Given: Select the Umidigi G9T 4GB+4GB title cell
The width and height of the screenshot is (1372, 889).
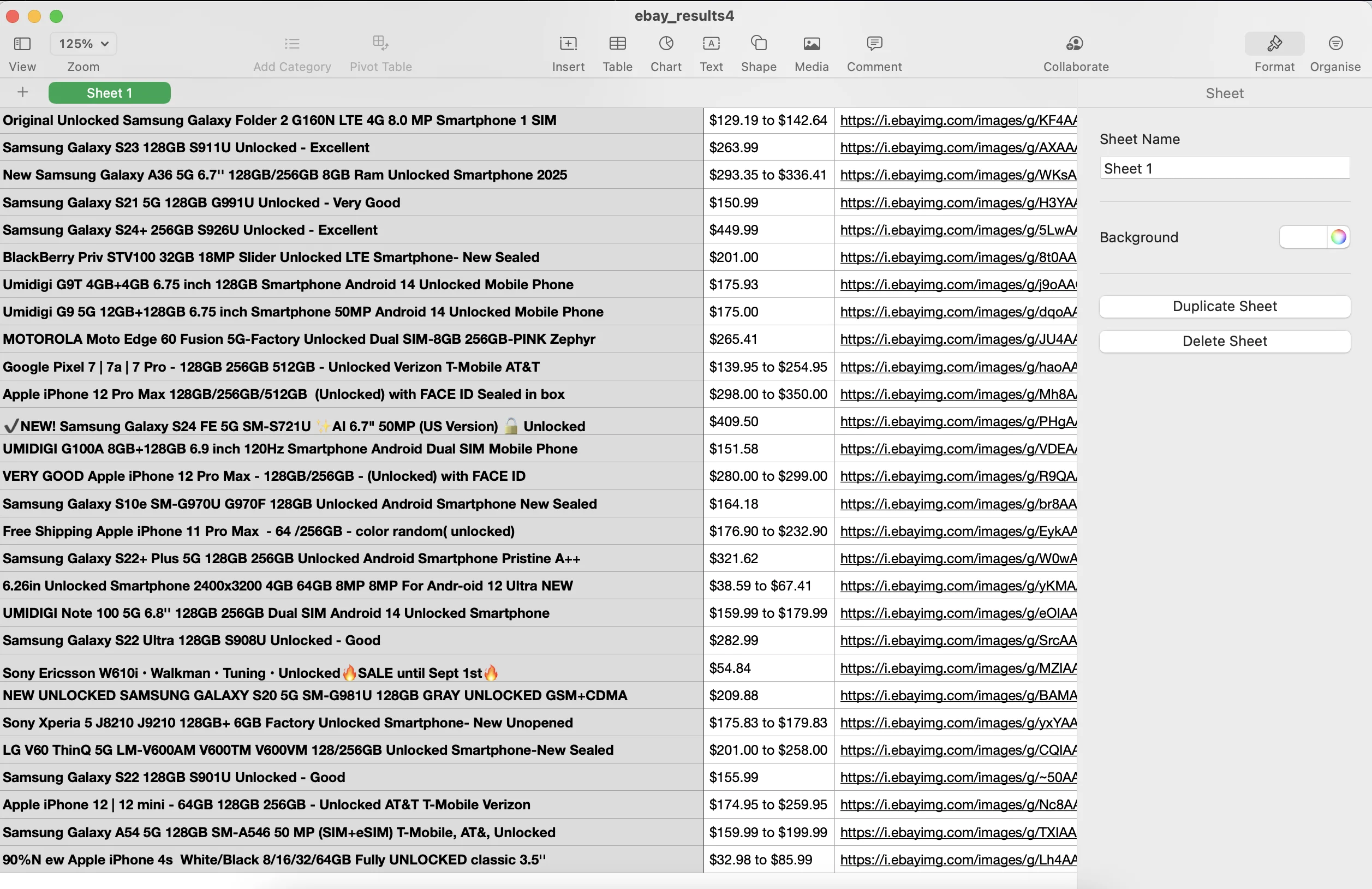Looking at the screenshot, I should coord(351,284).
